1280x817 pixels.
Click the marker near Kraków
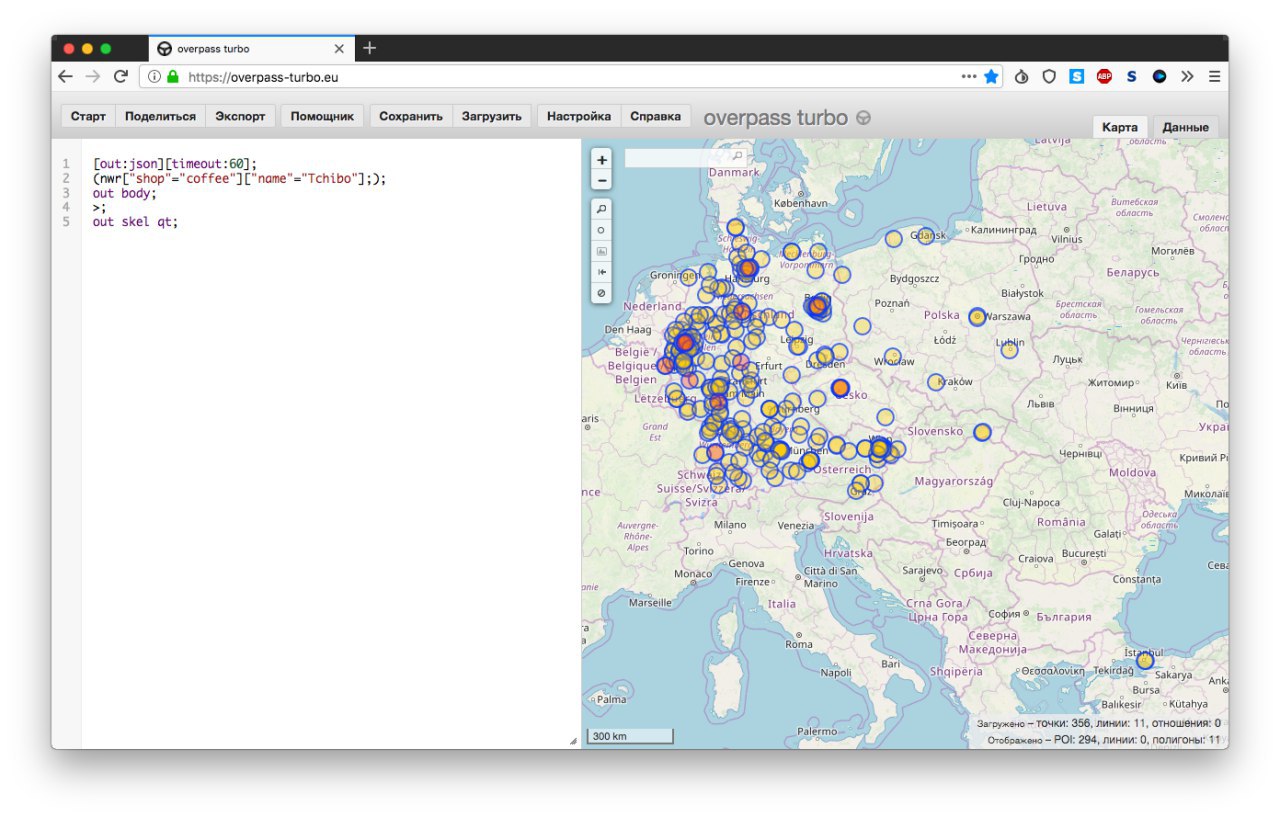pos(936,382)
